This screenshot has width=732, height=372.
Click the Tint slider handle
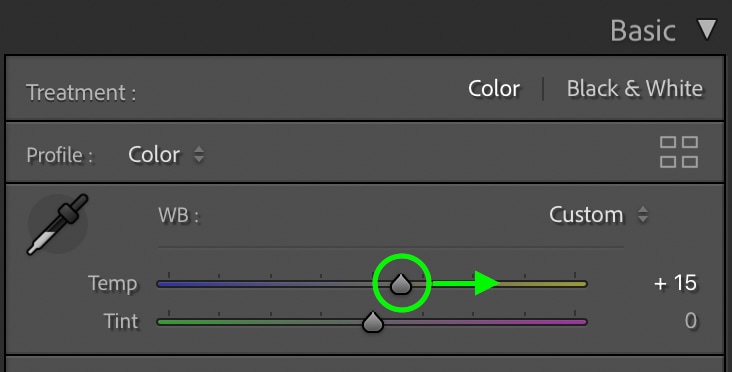point(373,322)
